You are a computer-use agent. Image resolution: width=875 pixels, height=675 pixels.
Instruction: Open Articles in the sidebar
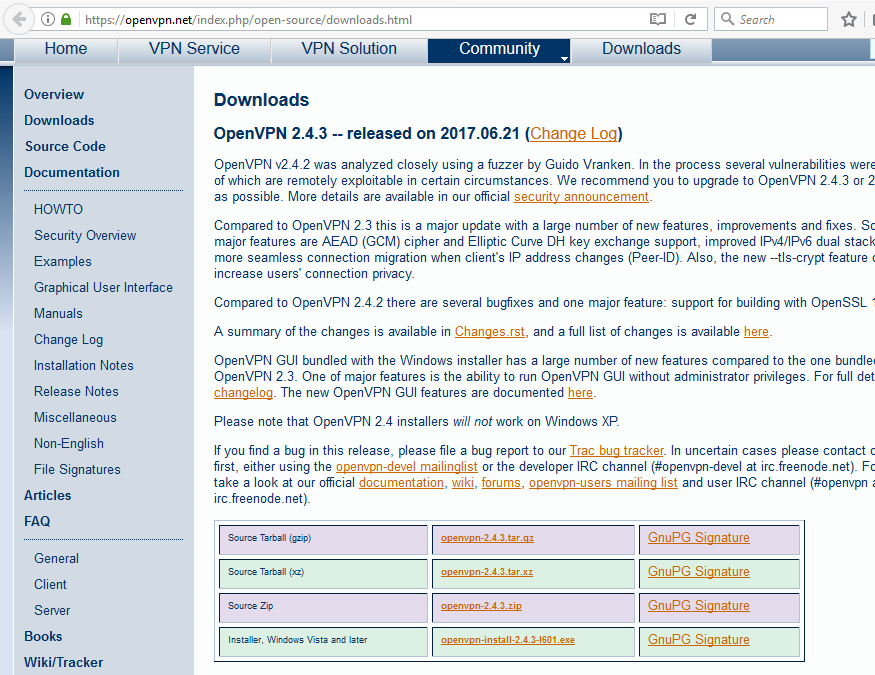click(x=47, y=495)
